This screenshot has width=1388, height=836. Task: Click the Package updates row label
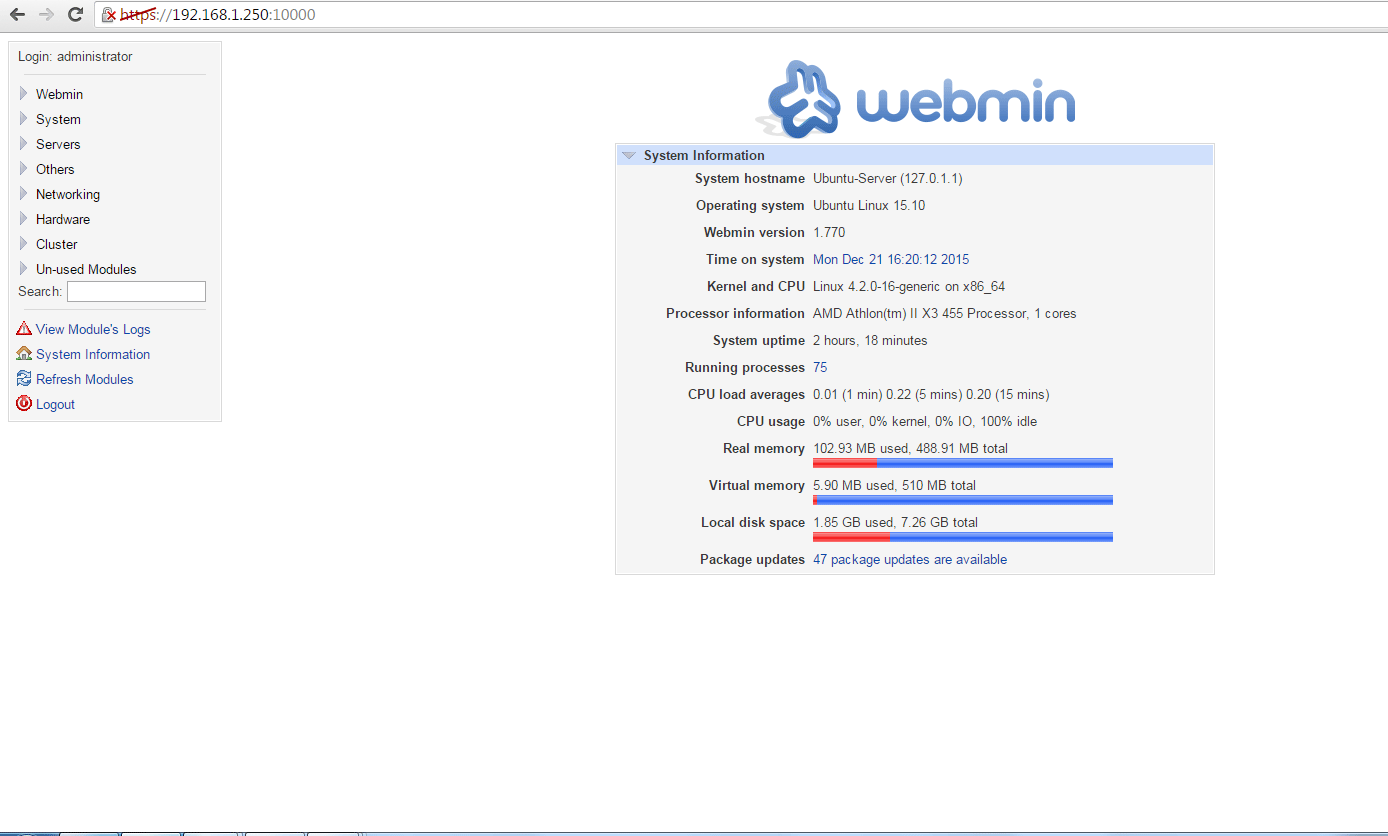tap(752, 559)
